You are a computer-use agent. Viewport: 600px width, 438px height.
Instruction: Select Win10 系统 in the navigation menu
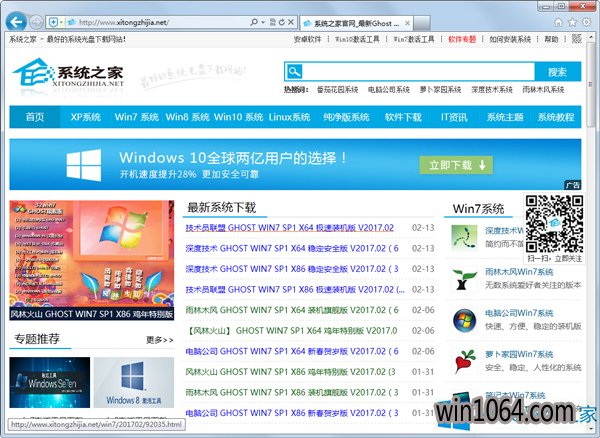(238, 117)
